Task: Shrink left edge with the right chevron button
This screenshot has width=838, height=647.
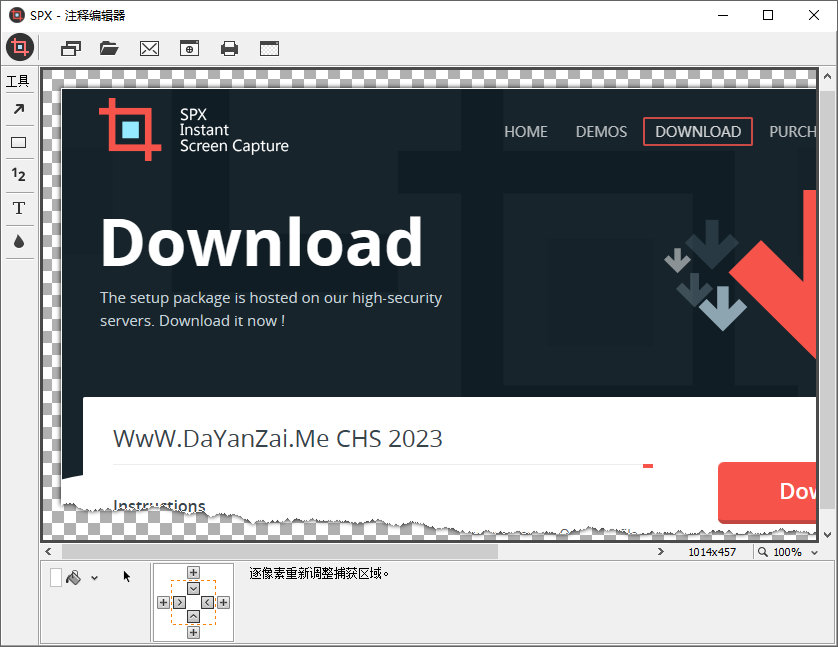Action: pyautogui.click(x=179, y=603)
